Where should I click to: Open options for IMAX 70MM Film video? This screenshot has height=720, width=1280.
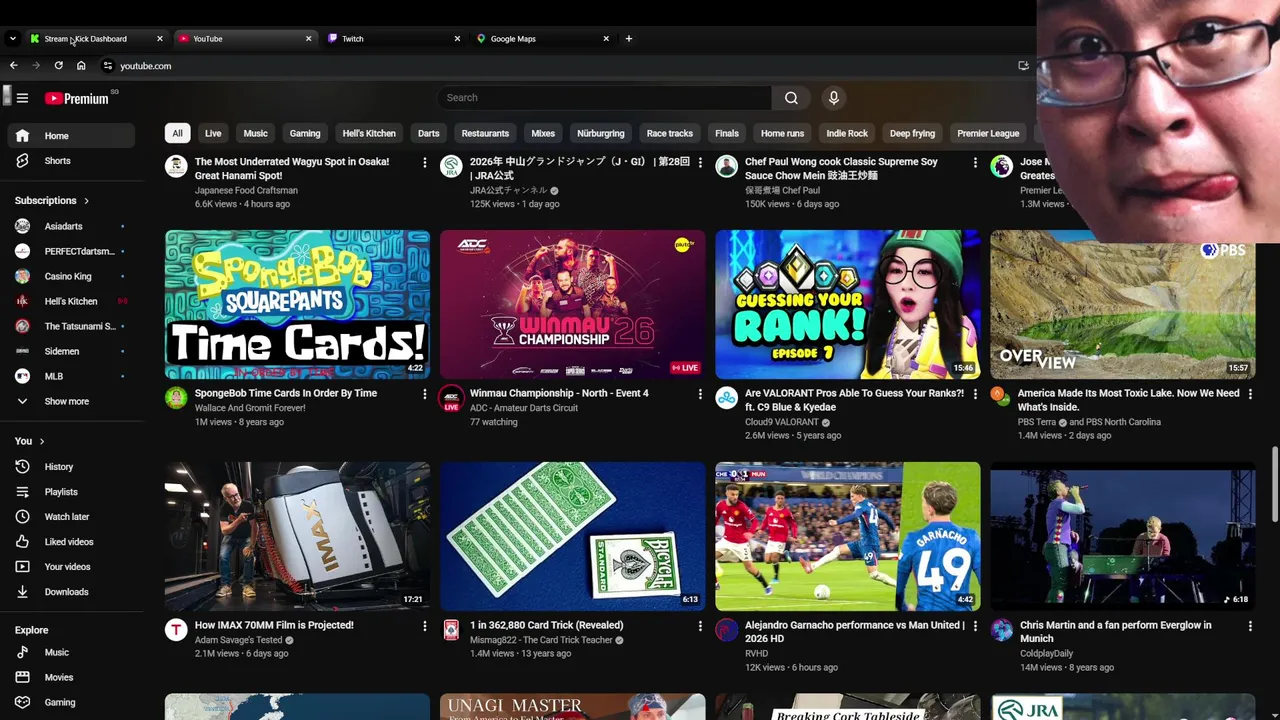[x=424, y=626]
